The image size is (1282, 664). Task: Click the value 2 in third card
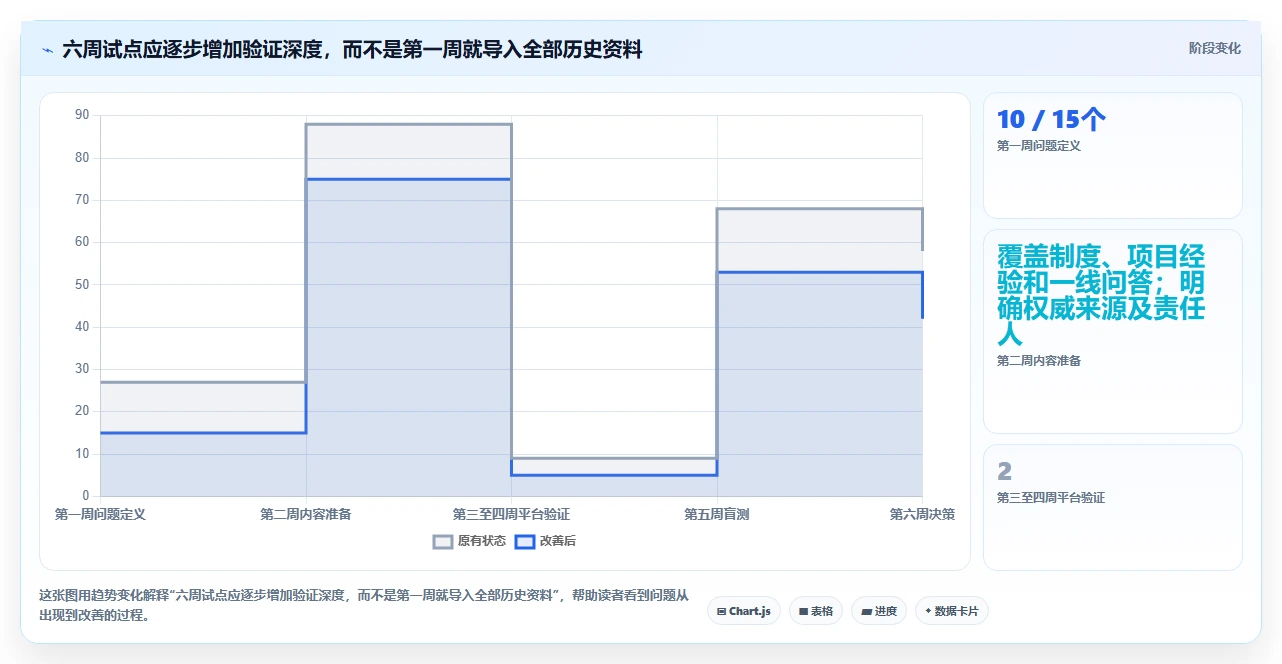1004,471
